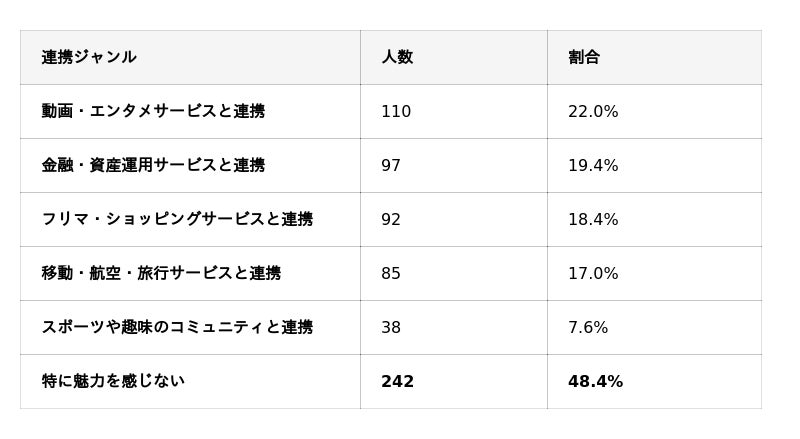Click the cell showing 92
The width and height of the screenshot is (800, 439).
pyautogui.click(x=391, y=220)
